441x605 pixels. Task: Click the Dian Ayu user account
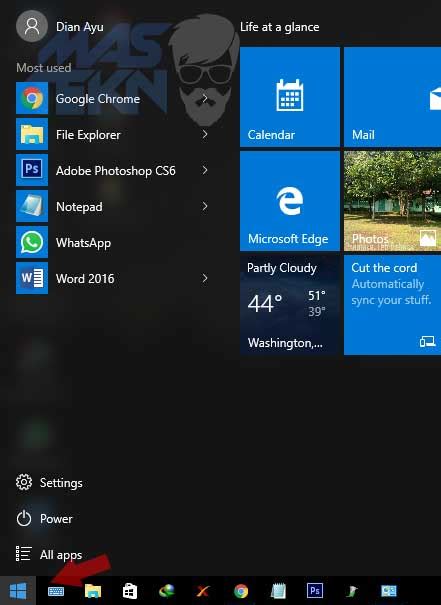pyautogui.click(x=60, y=26)
